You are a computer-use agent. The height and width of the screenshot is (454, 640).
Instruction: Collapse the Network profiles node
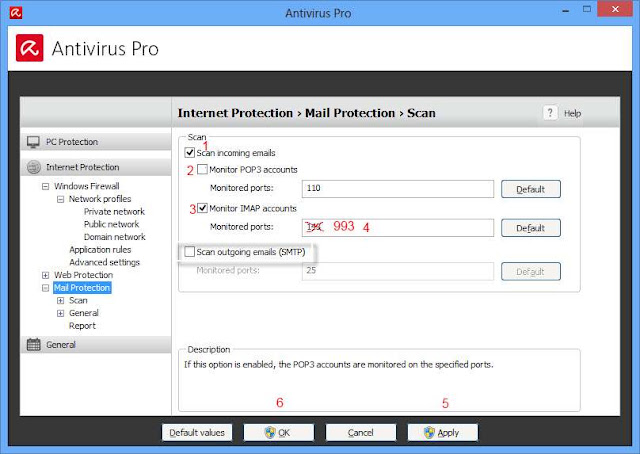[x=60, y=199]
